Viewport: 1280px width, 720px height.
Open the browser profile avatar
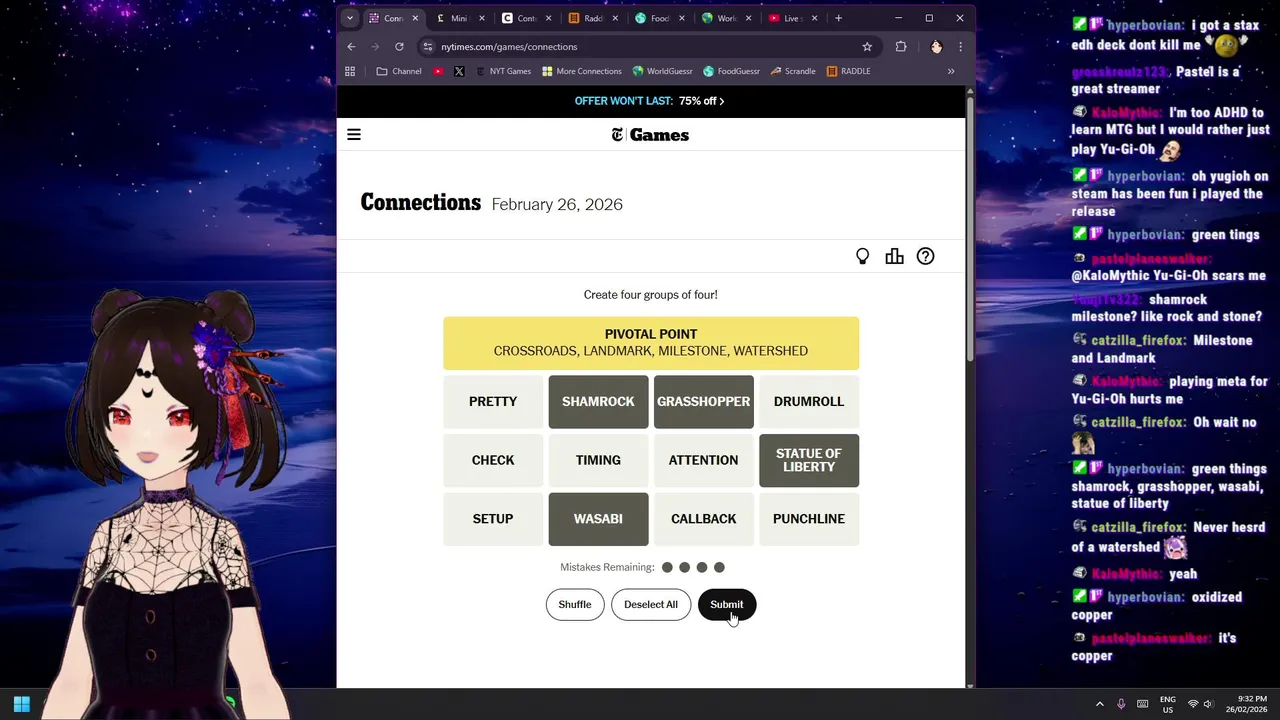point(936,46)
